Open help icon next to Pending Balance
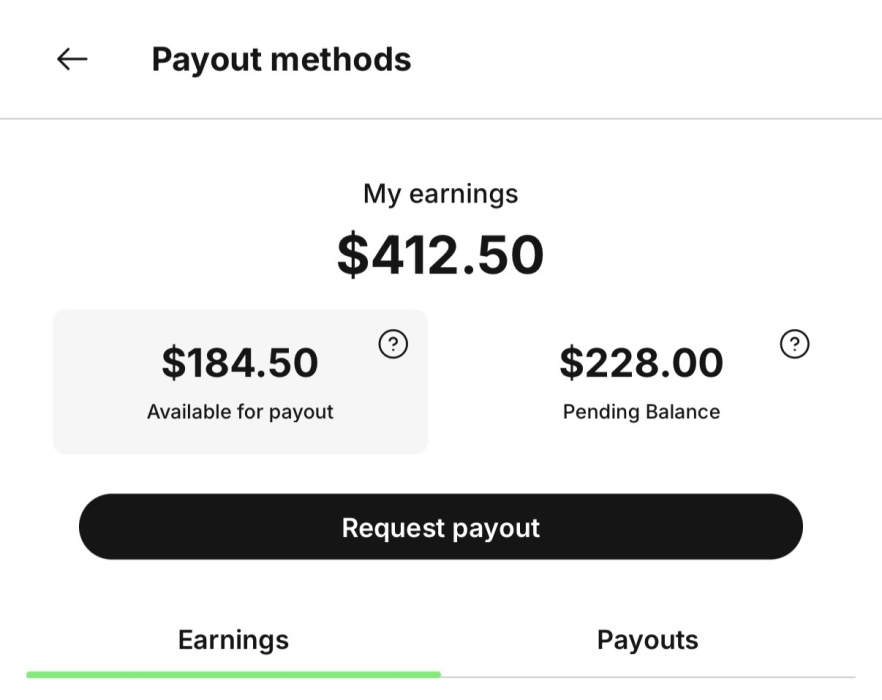 [x=794, y=344]
